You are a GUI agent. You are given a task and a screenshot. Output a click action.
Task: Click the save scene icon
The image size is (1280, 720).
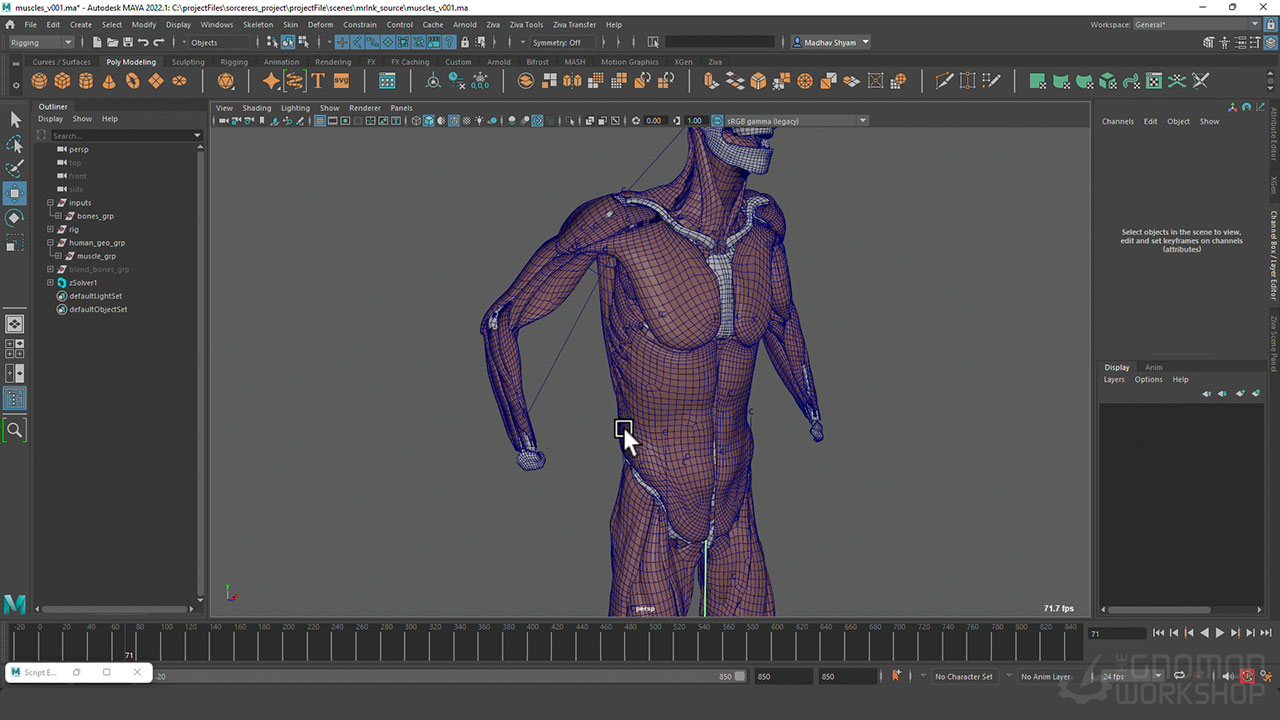click(128, 42)
